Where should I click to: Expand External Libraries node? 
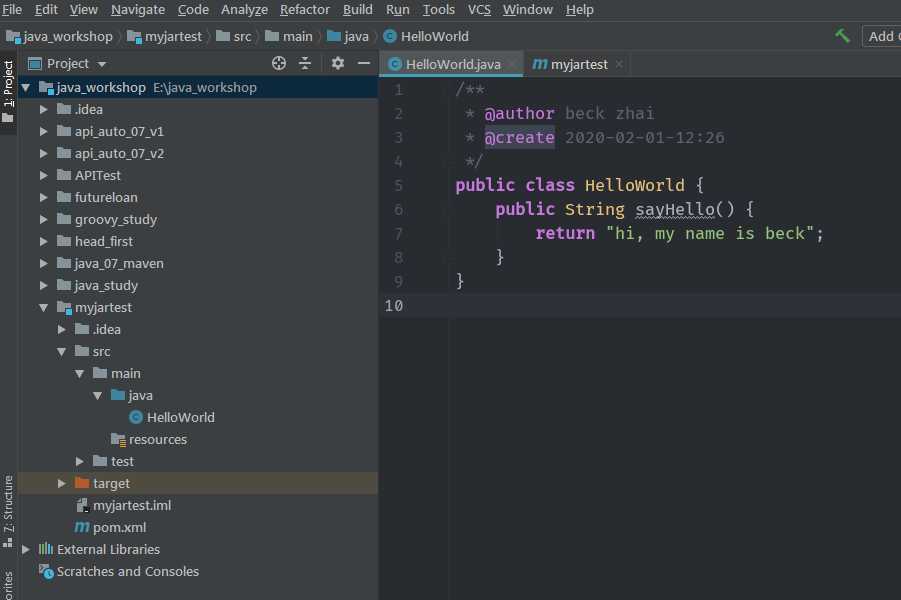pos(26,549)
